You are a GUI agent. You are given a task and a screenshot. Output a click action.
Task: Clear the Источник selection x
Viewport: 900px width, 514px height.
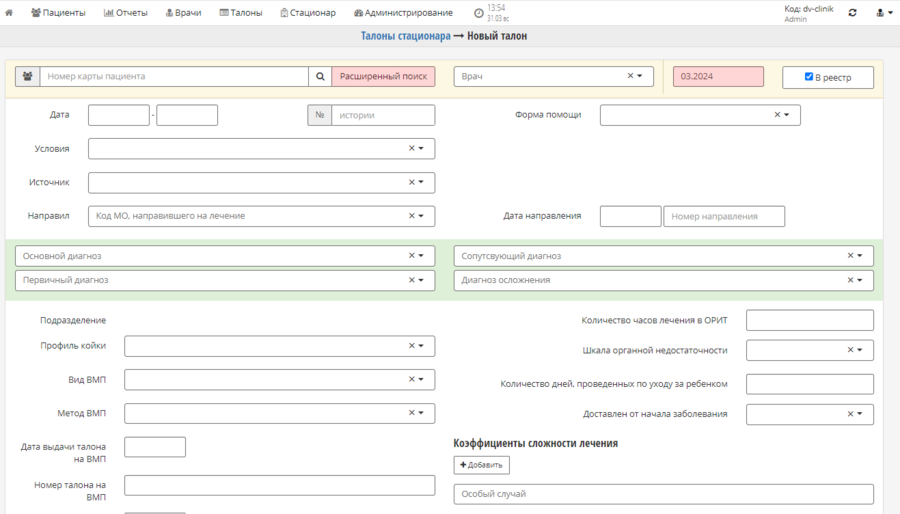412,182
